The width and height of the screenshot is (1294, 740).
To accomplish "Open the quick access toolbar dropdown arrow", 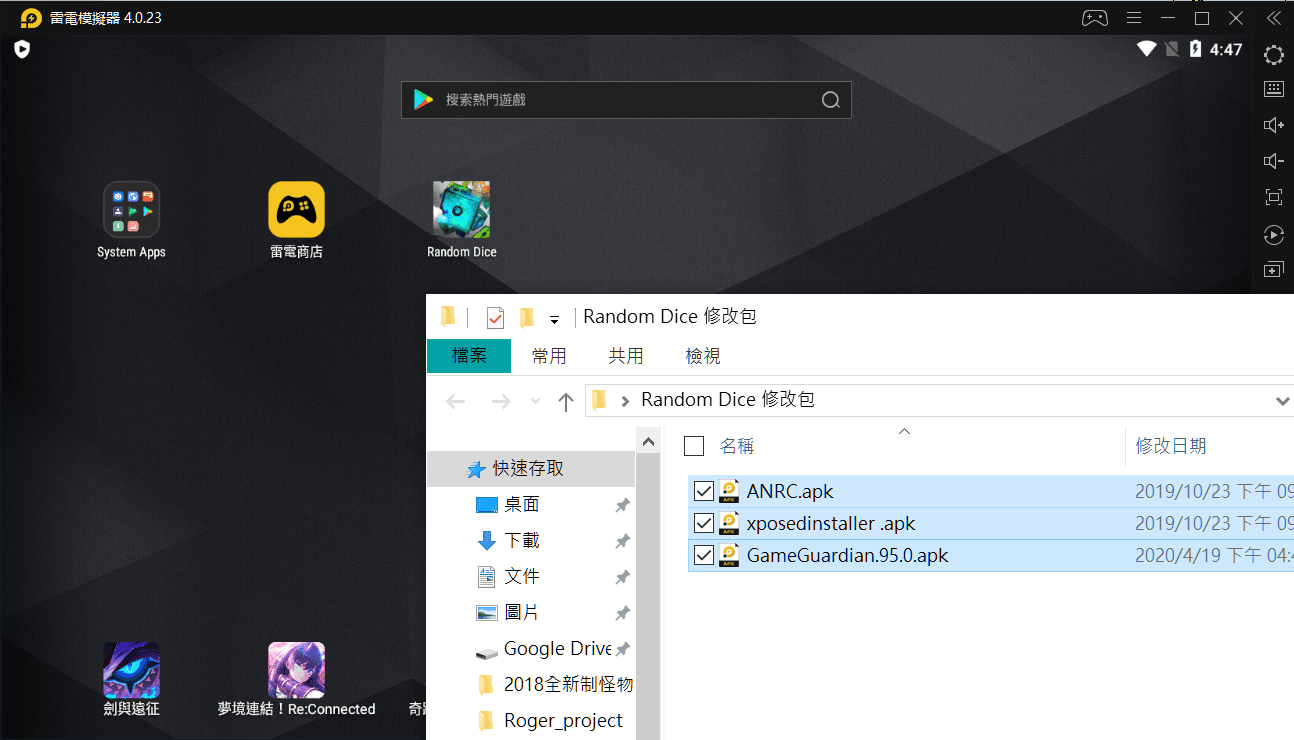I will click(x=554, y=320).
